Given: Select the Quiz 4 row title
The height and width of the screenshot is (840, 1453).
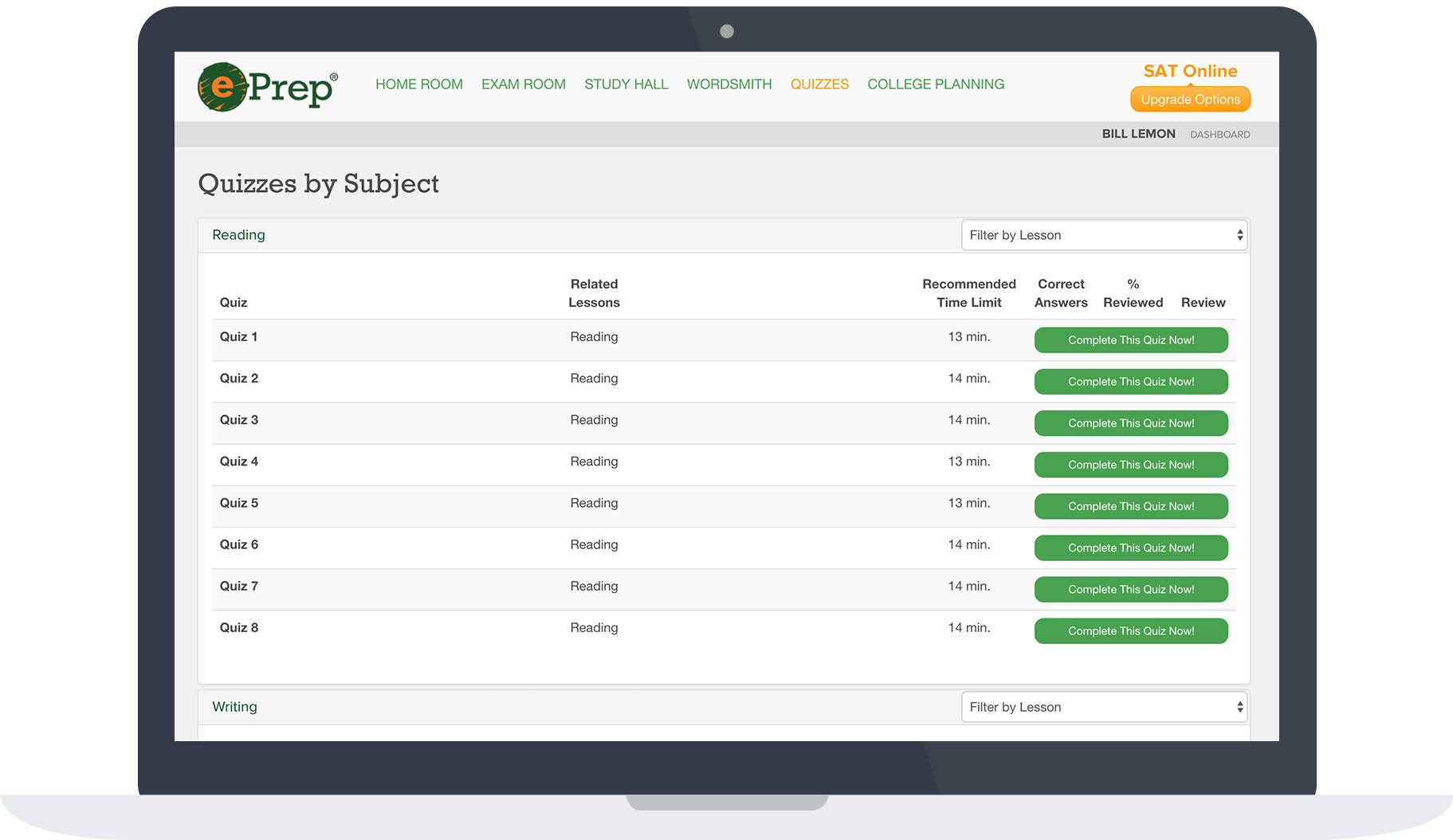Looking at the screenshot, I should (239, 461).
